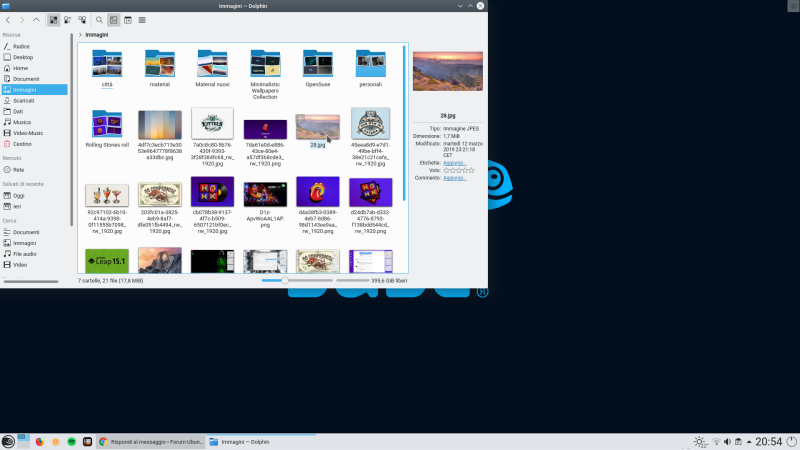Image resolution: width=800 pixels, height=450 pixels.
Task: Open the Spotify taskbar icon
Action: (x=71, y=442)
